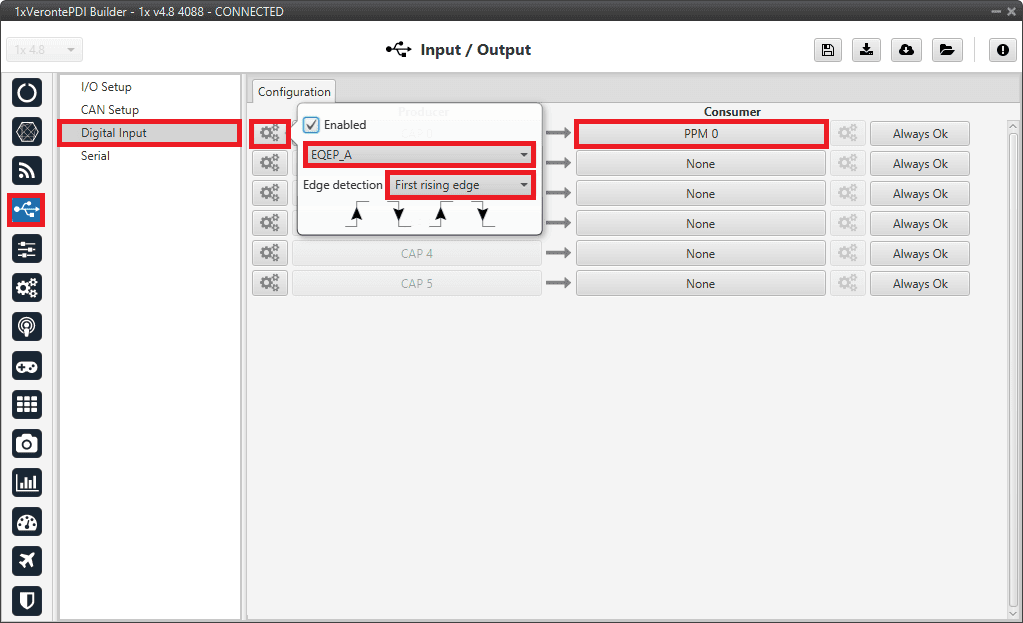Viewport: 1023px width, 623px height.
Task: Open the Input/Output USB sidebar icon
Action: coord(27,209)
